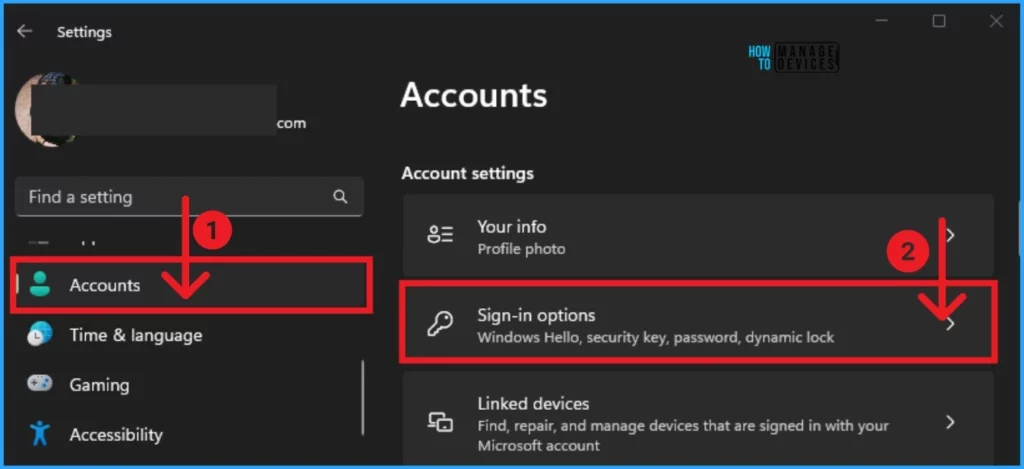Minimize the Settings window
1024x469 pixels.
pyautogui.click(x=883, y=22)
